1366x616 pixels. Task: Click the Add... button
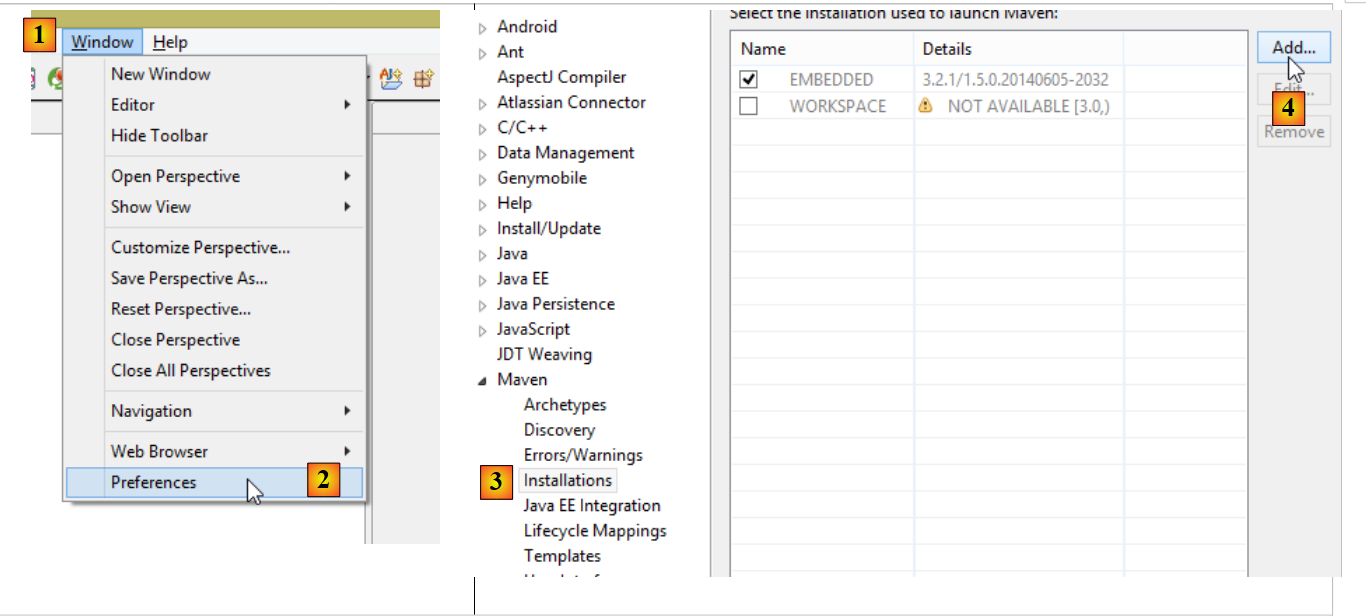point(1293,47)
